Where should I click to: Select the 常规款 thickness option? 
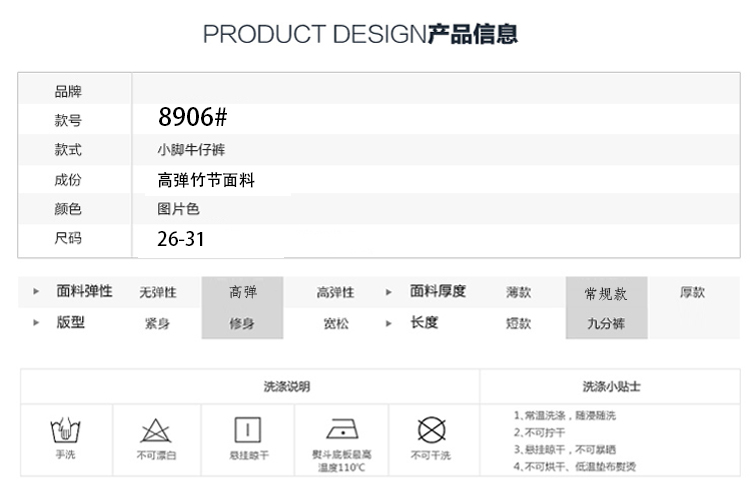coord(606,293)
